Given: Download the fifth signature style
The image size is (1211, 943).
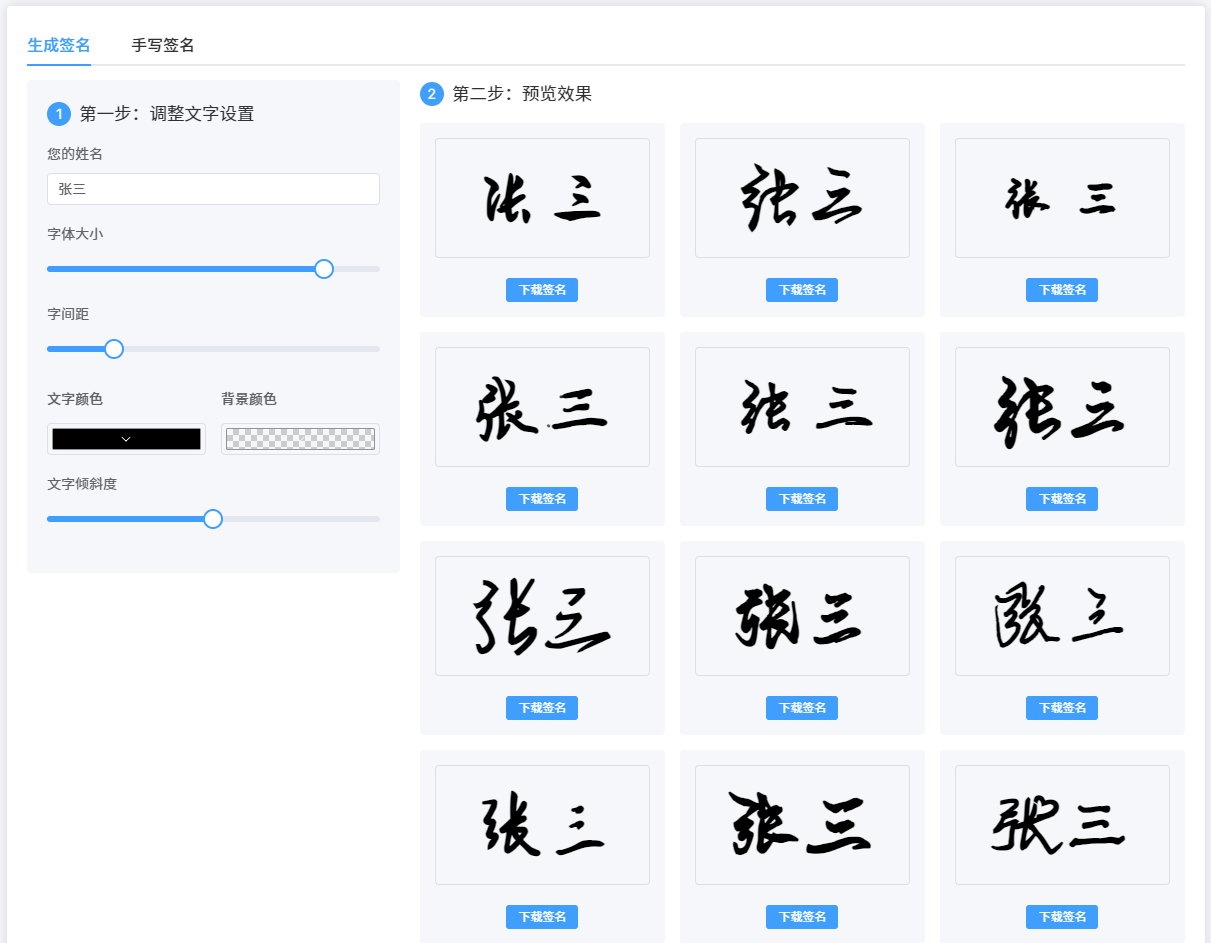Looking at the screenshot, I should click(x=801, y=498).
